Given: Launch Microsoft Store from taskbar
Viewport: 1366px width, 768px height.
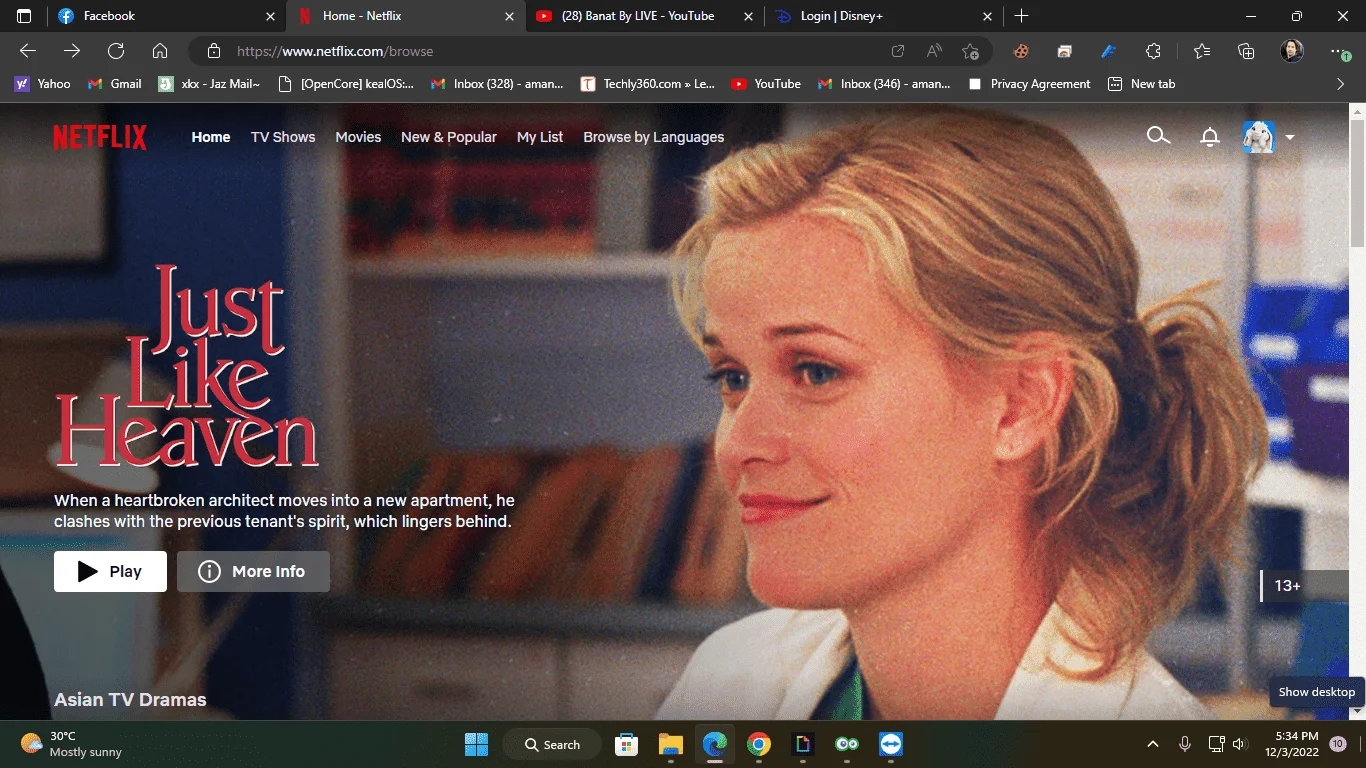Looking at the screenshot, I should pos(627,744).
